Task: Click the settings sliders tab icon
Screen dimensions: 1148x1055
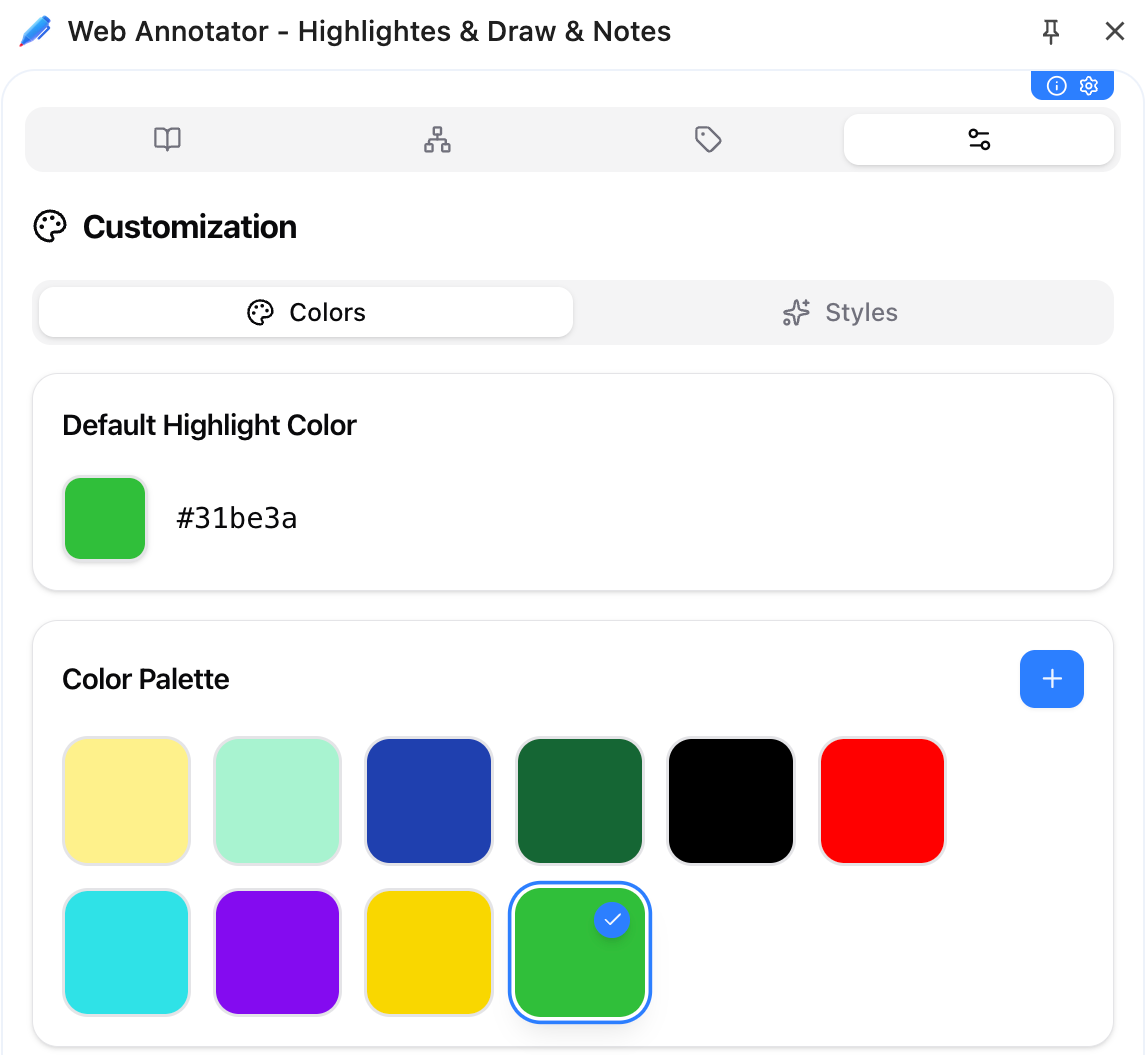Action: tap(978, 139)
